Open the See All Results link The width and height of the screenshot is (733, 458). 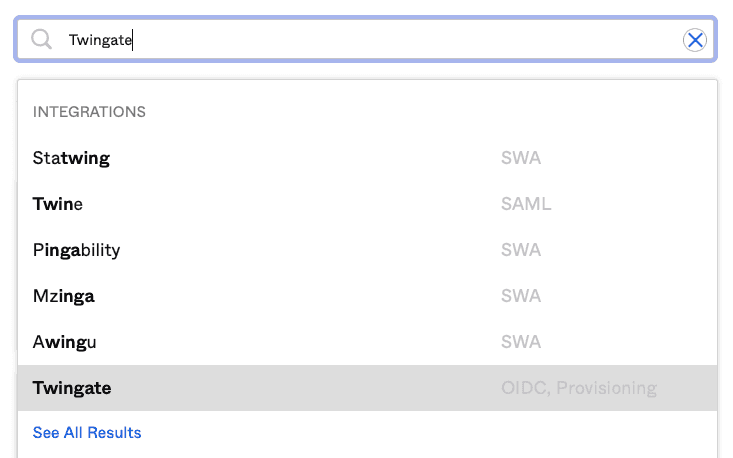tap(87, 433)
